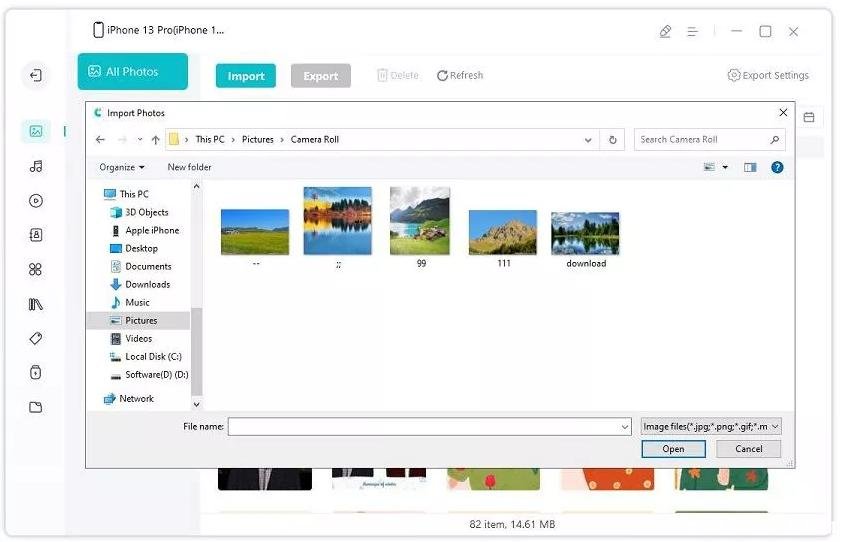
Task: Open the Apps section in sidebar
Action: click(x=36, y=269)
